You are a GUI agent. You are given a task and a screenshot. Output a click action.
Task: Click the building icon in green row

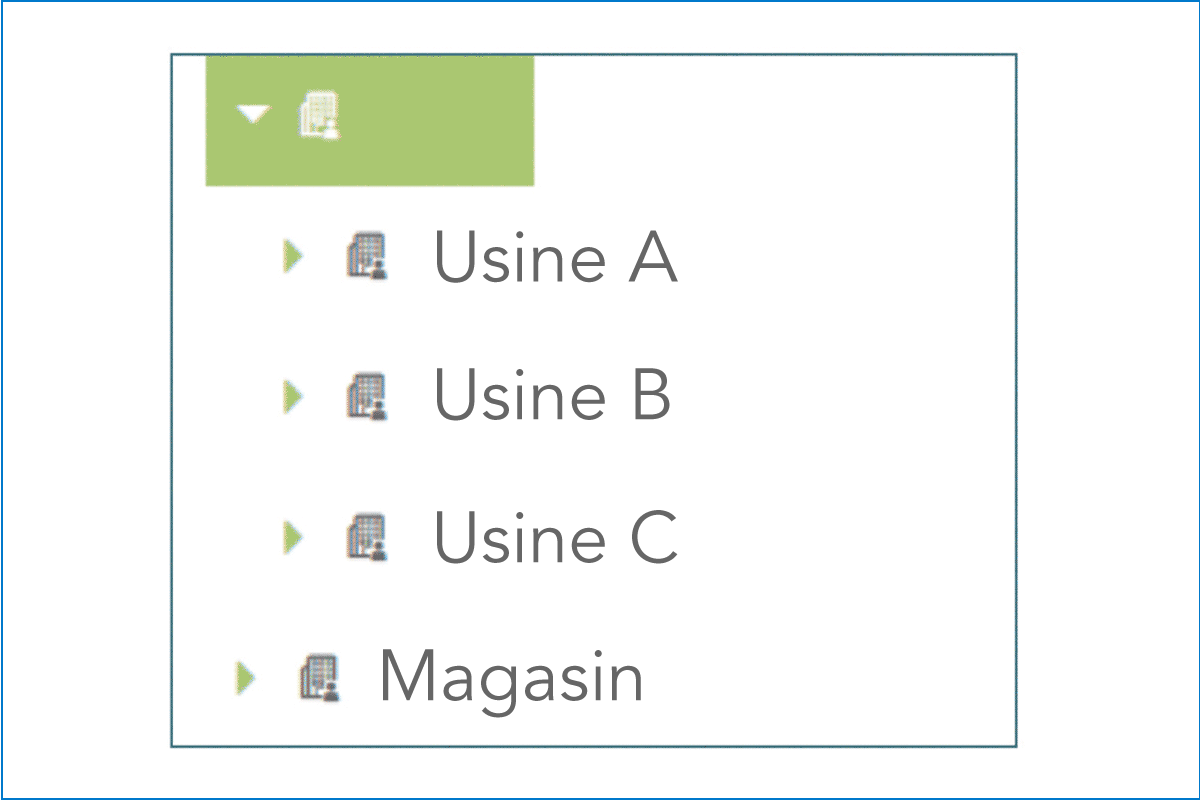320,116
